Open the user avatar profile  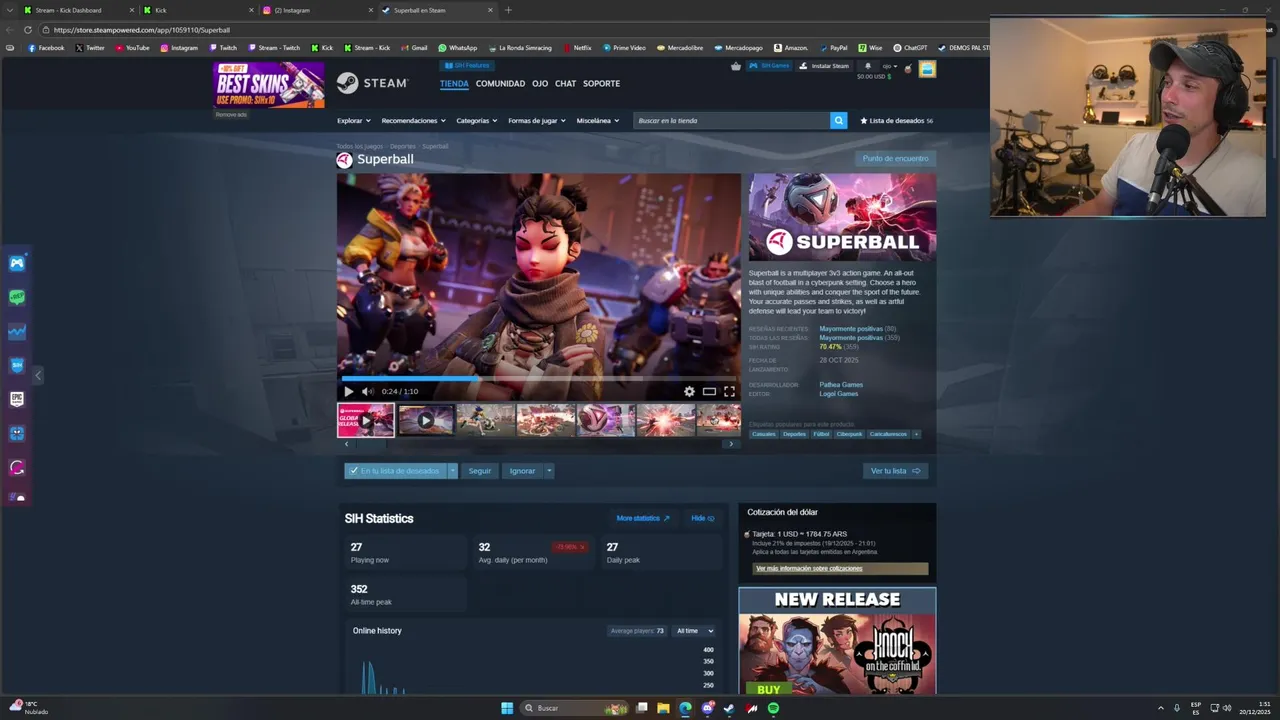click(x=927, y=69)
